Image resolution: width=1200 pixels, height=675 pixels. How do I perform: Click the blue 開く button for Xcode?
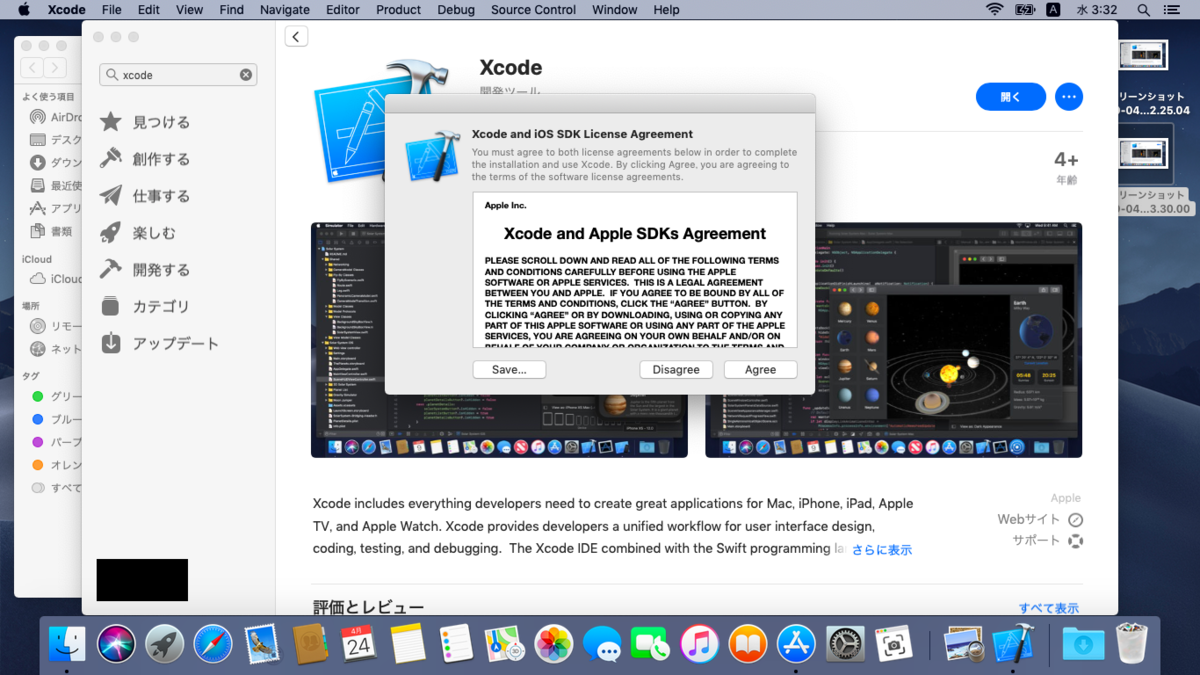1011,97
